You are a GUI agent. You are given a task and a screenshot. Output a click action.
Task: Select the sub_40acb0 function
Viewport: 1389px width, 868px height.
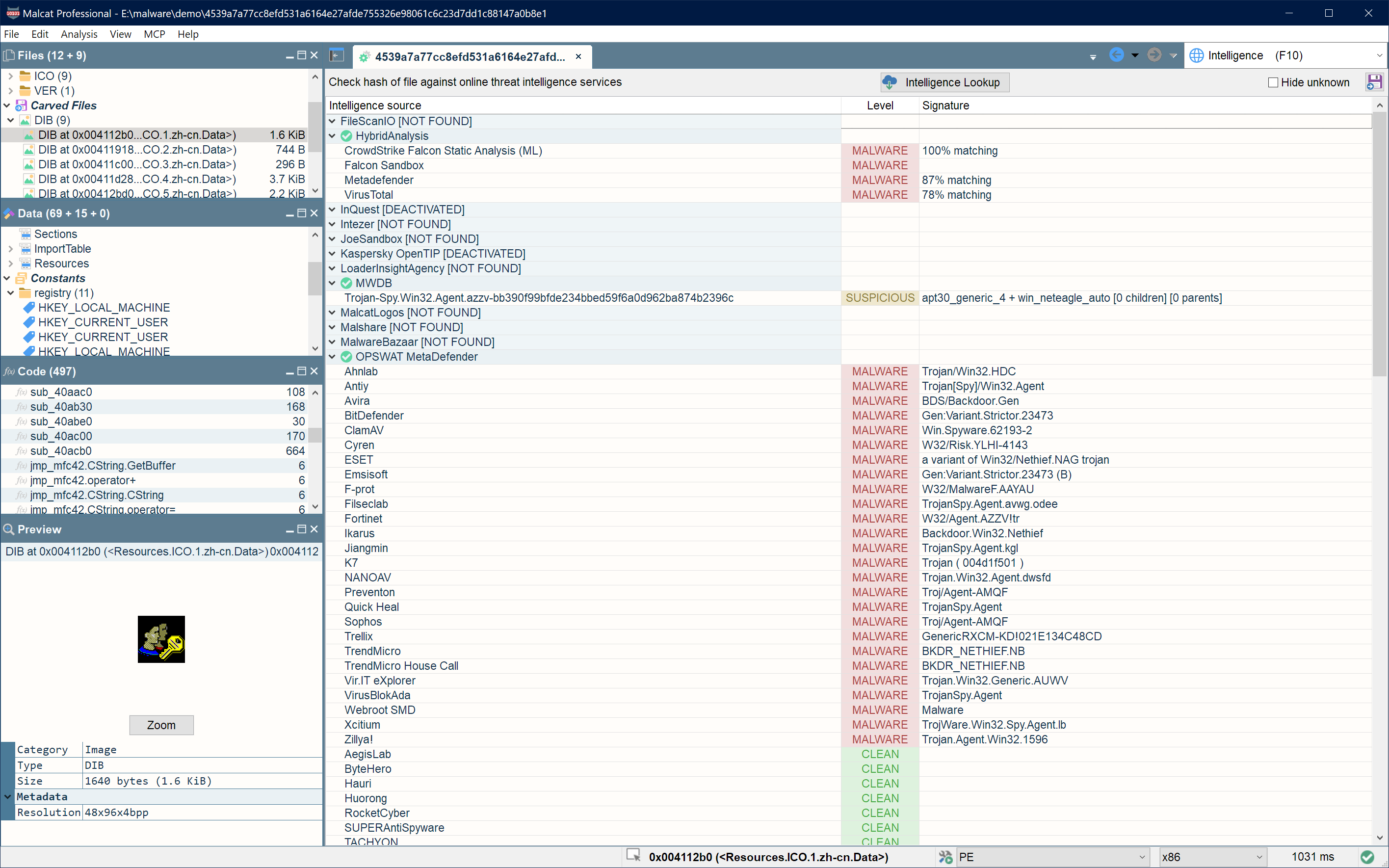point(154,451)
